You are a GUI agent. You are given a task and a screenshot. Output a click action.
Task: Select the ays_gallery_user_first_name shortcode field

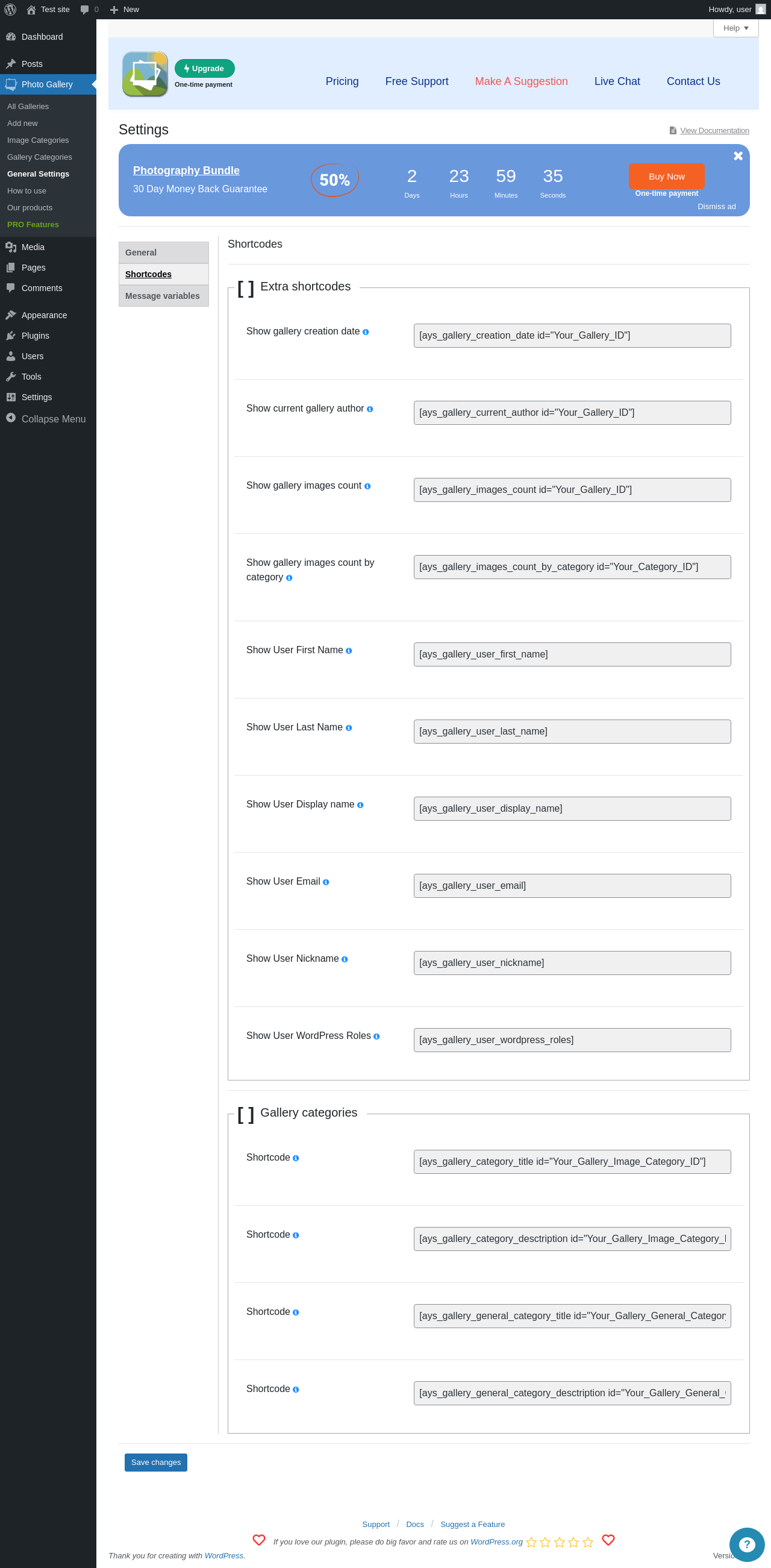572,654
